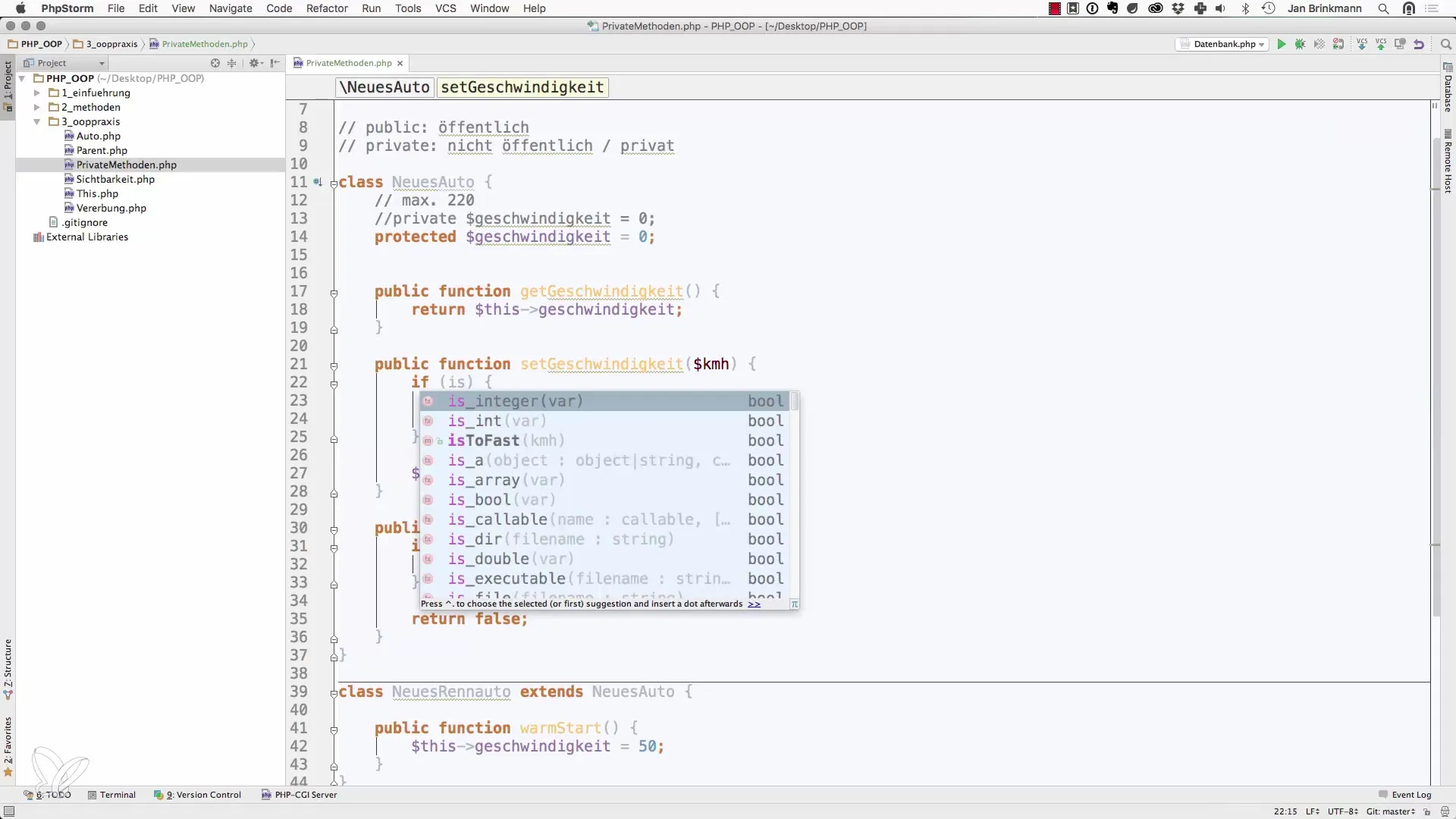This screenshot has height=819, width=1456.
Task: Click the completion popup scrollbar
Action: tap(794, 402)
